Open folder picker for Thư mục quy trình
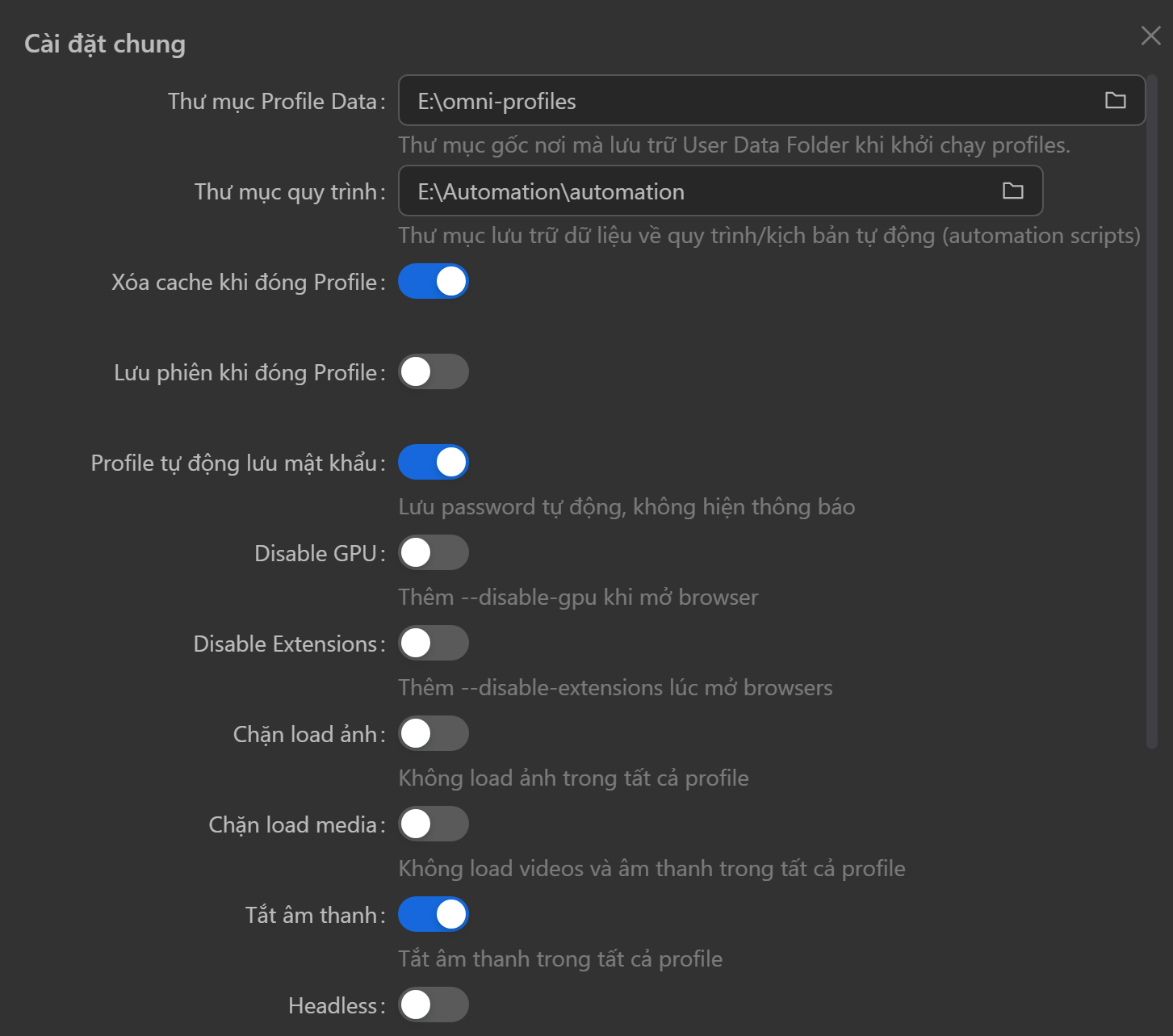The width and height of the screenshot is (1173, 1036). (1012, 191)
